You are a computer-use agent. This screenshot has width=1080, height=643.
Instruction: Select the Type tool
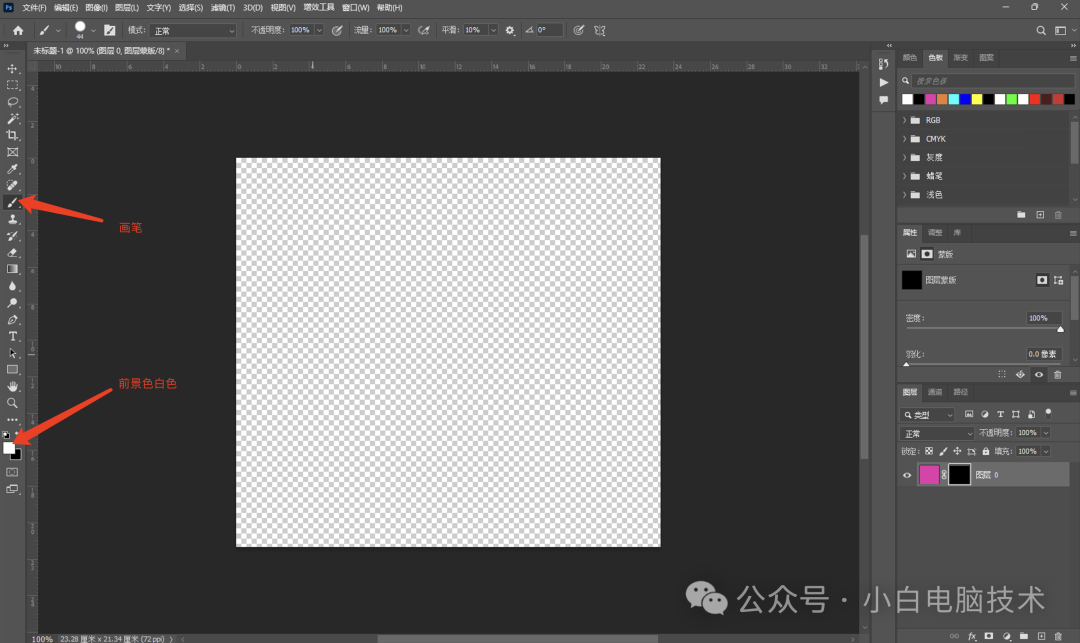(x=12, y=336)
